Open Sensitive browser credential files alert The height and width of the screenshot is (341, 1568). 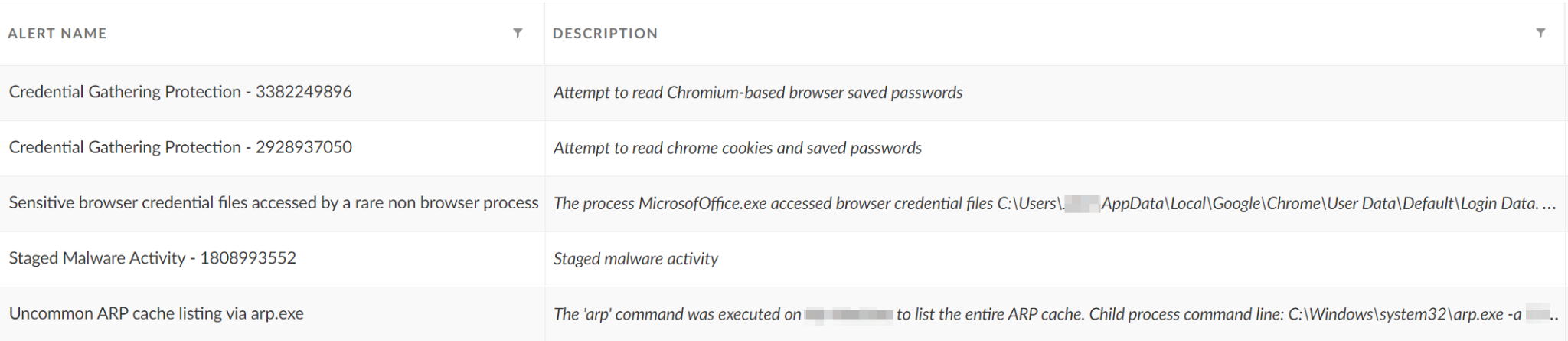click(x=274, y=203)
